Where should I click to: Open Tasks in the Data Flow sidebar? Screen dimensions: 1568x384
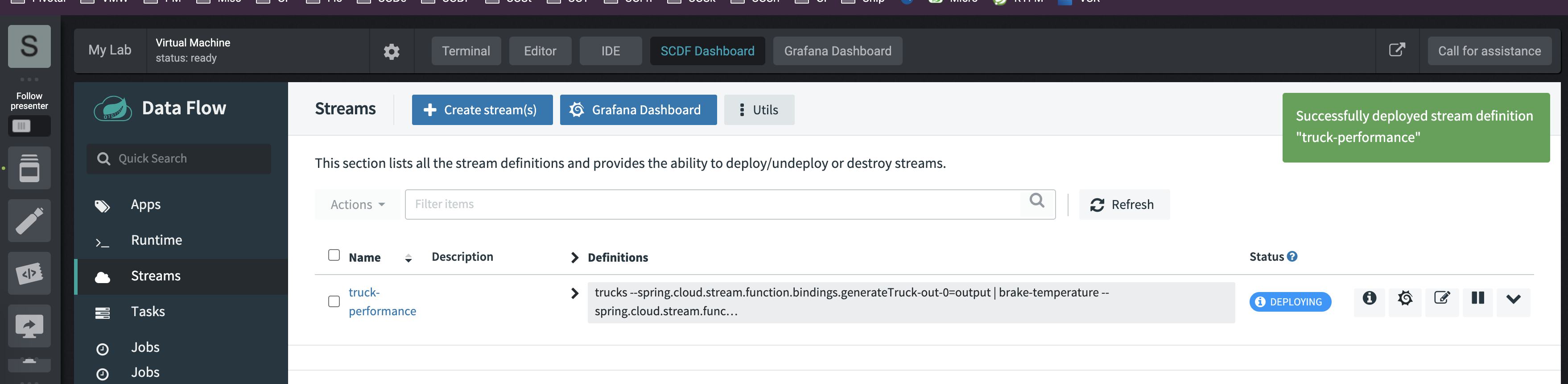(x=148, y=312)
